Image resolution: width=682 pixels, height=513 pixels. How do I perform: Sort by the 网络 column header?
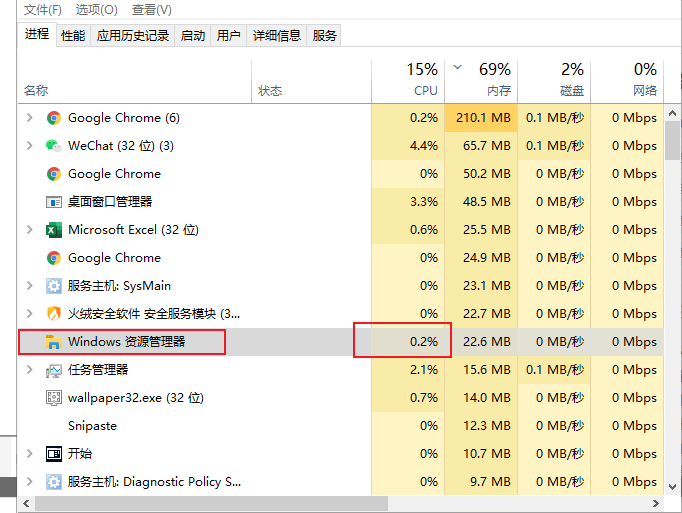(x=627, y=82)
